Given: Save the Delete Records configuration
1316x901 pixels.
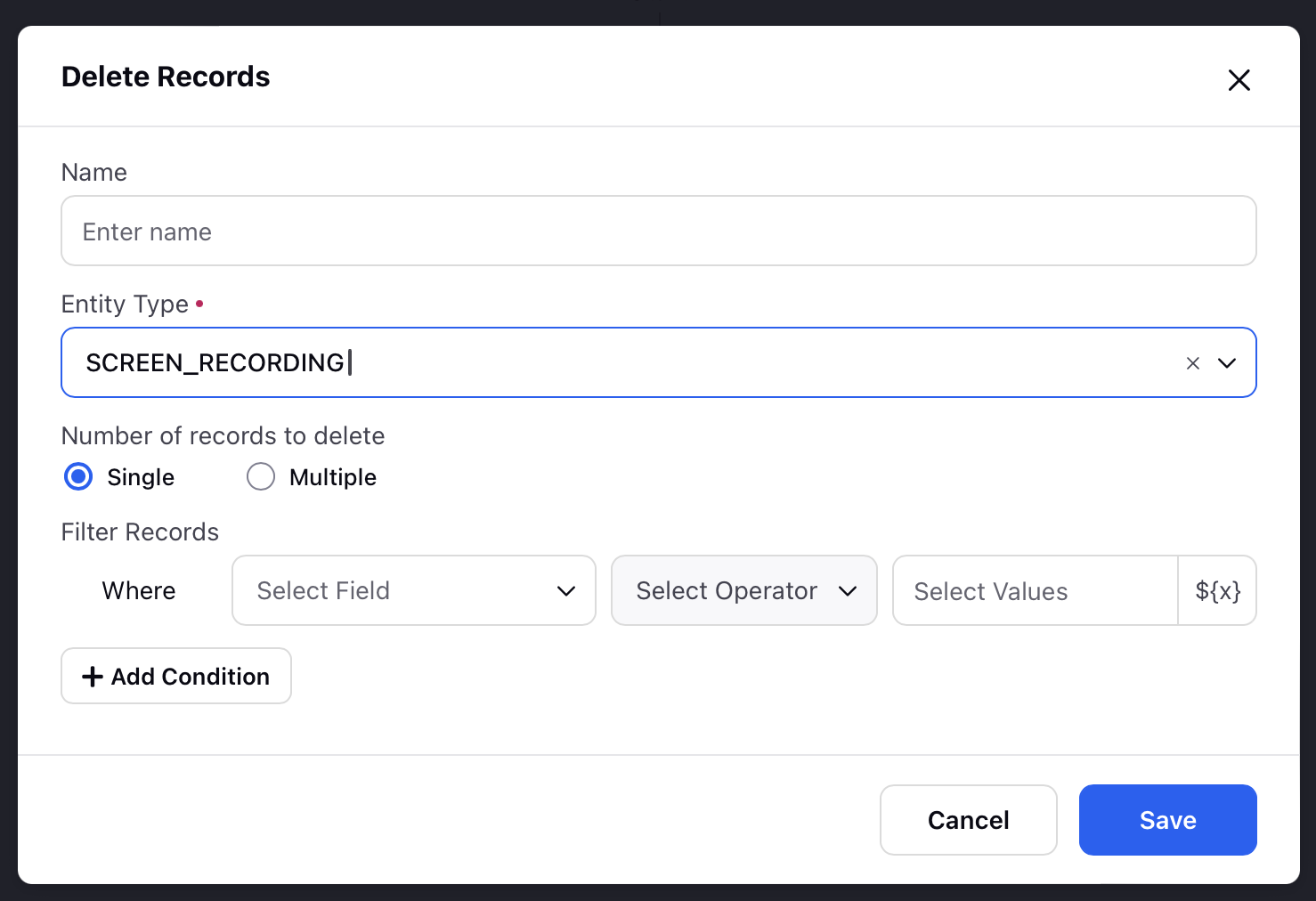Looking at the screenshot, I should [x=1168, y=820].
